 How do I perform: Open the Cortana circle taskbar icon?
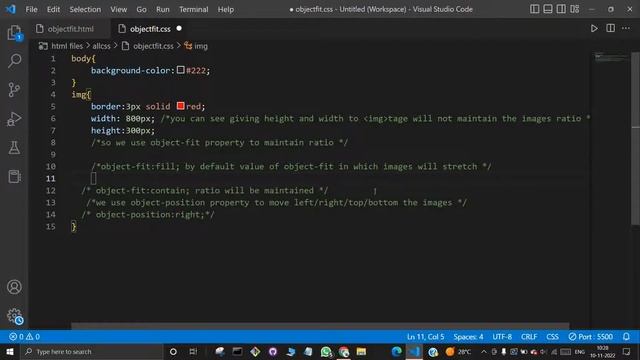pos(173,351)
